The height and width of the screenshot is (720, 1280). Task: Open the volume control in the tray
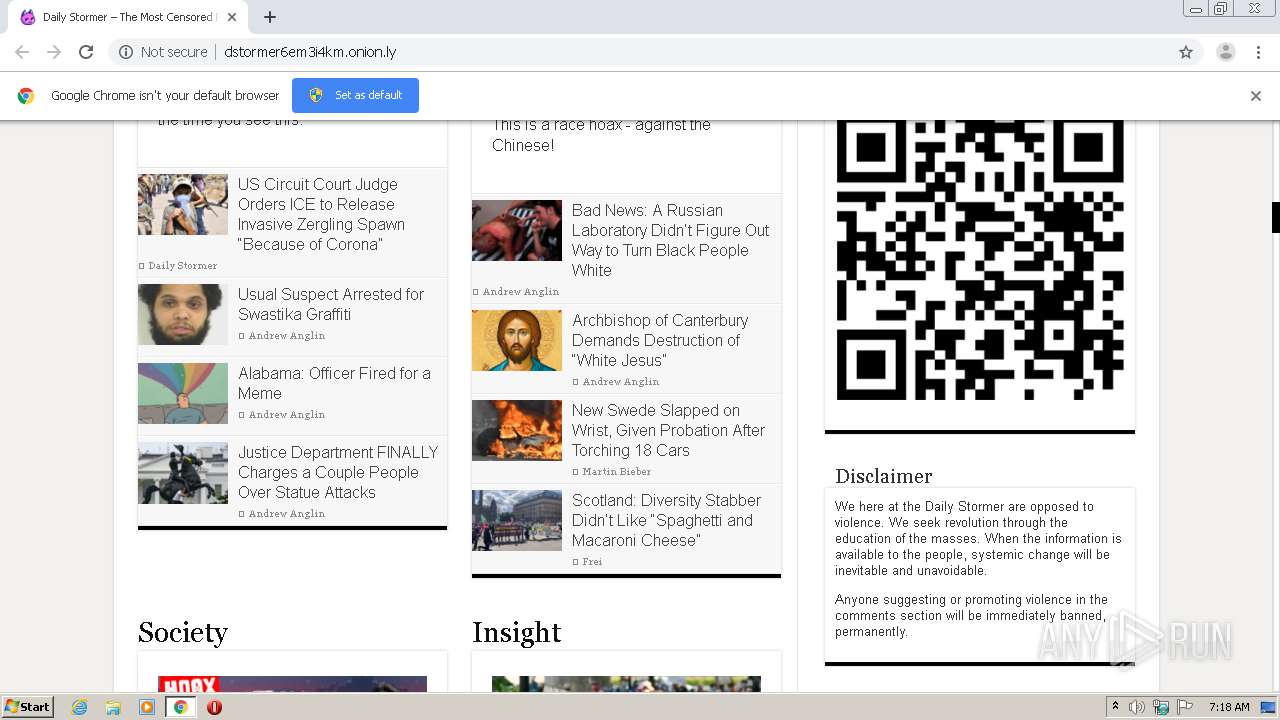coord(1137,707)
